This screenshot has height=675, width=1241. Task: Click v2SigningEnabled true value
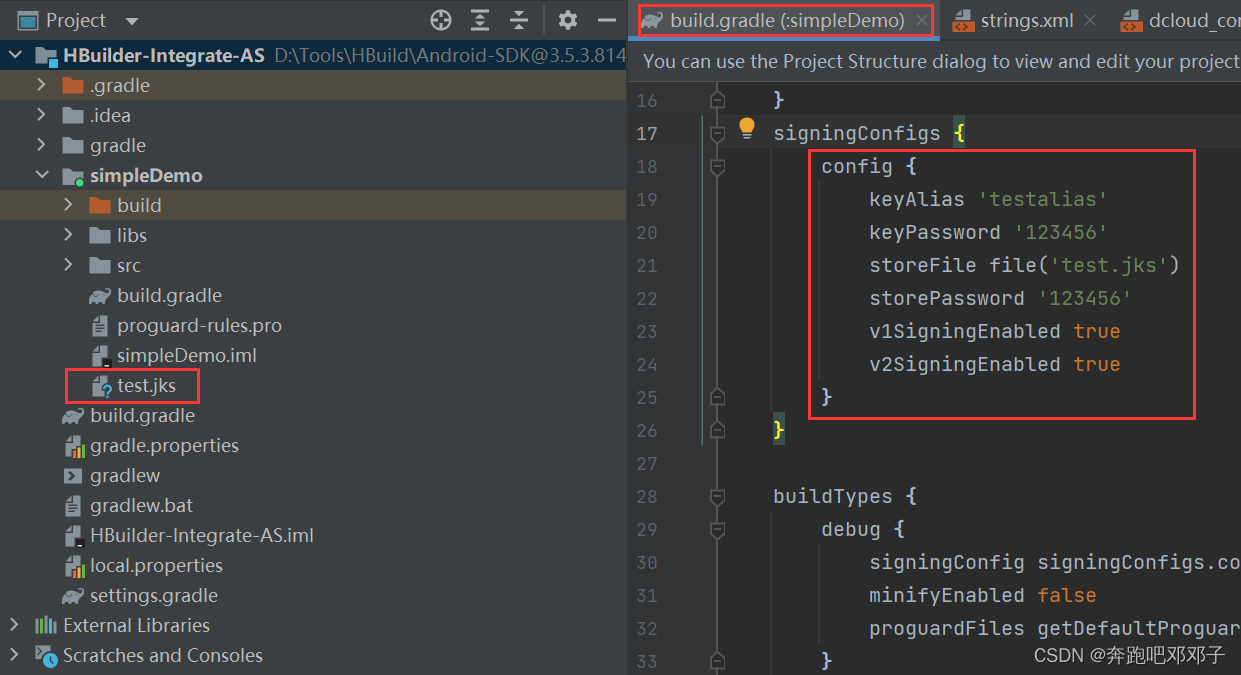tap(1097, 364)
